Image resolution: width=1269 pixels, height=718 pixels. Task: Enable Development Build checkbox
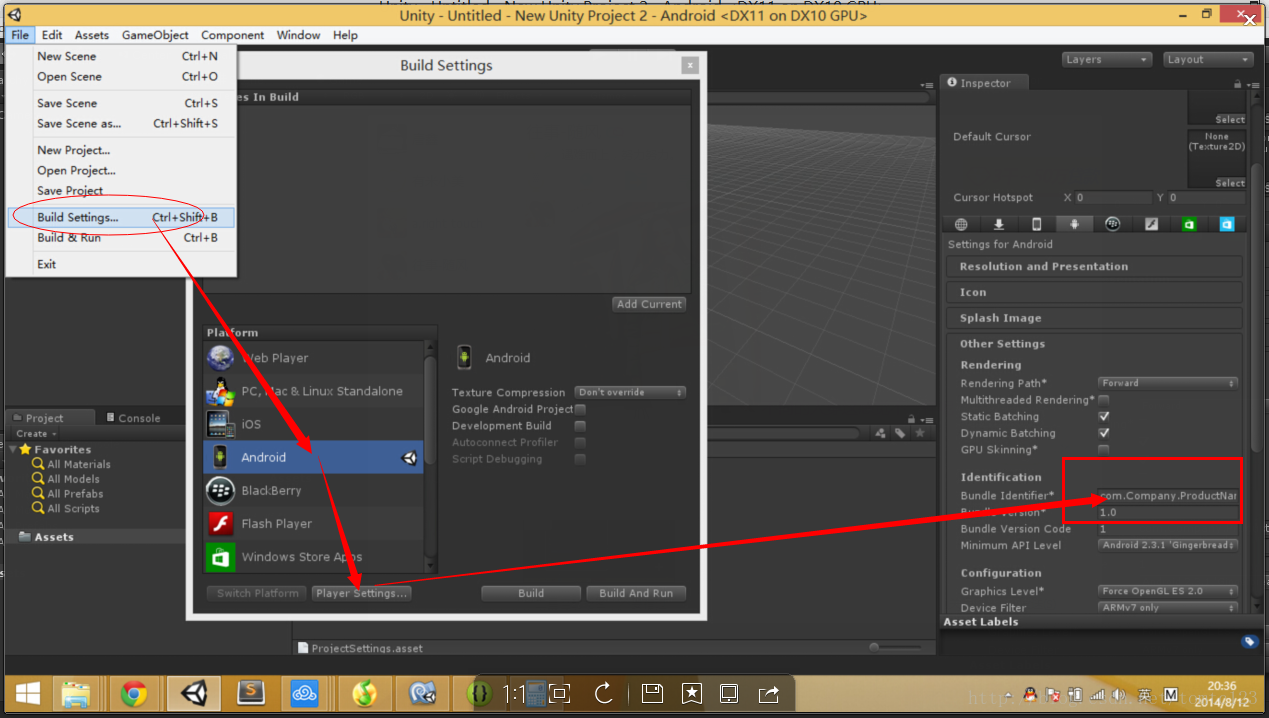[580, 426]
